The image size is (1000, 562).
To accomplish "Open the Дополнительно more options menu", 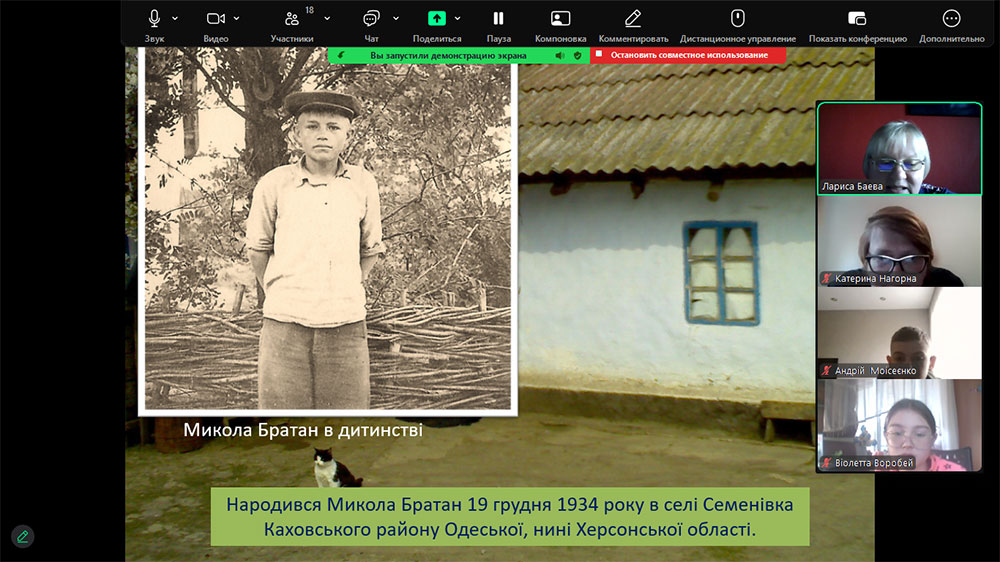I will coord(951,19).
